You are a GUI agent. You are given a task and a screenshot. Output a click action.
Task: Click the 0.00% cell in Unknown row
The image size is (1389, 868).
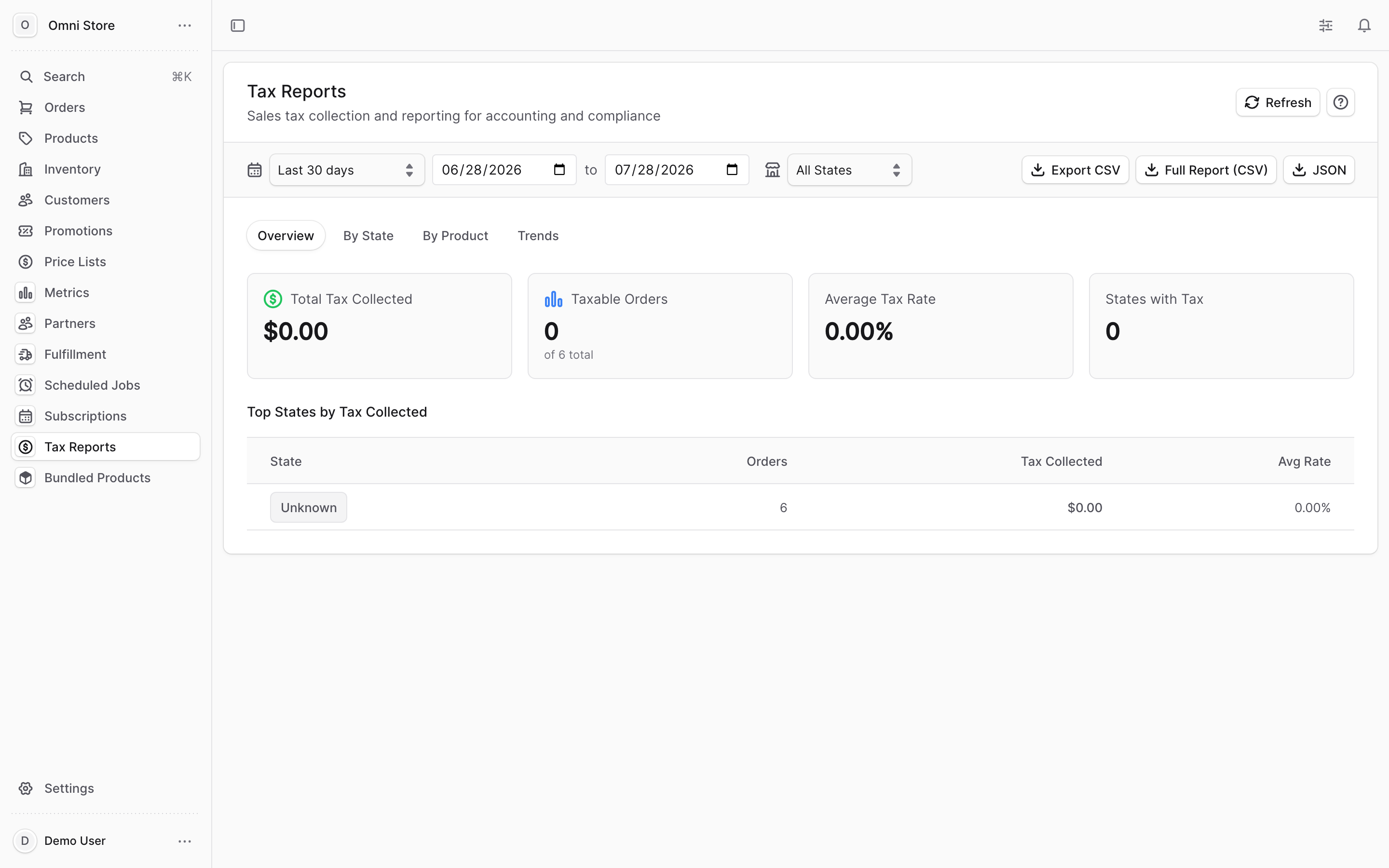[x=1312, y=507]
